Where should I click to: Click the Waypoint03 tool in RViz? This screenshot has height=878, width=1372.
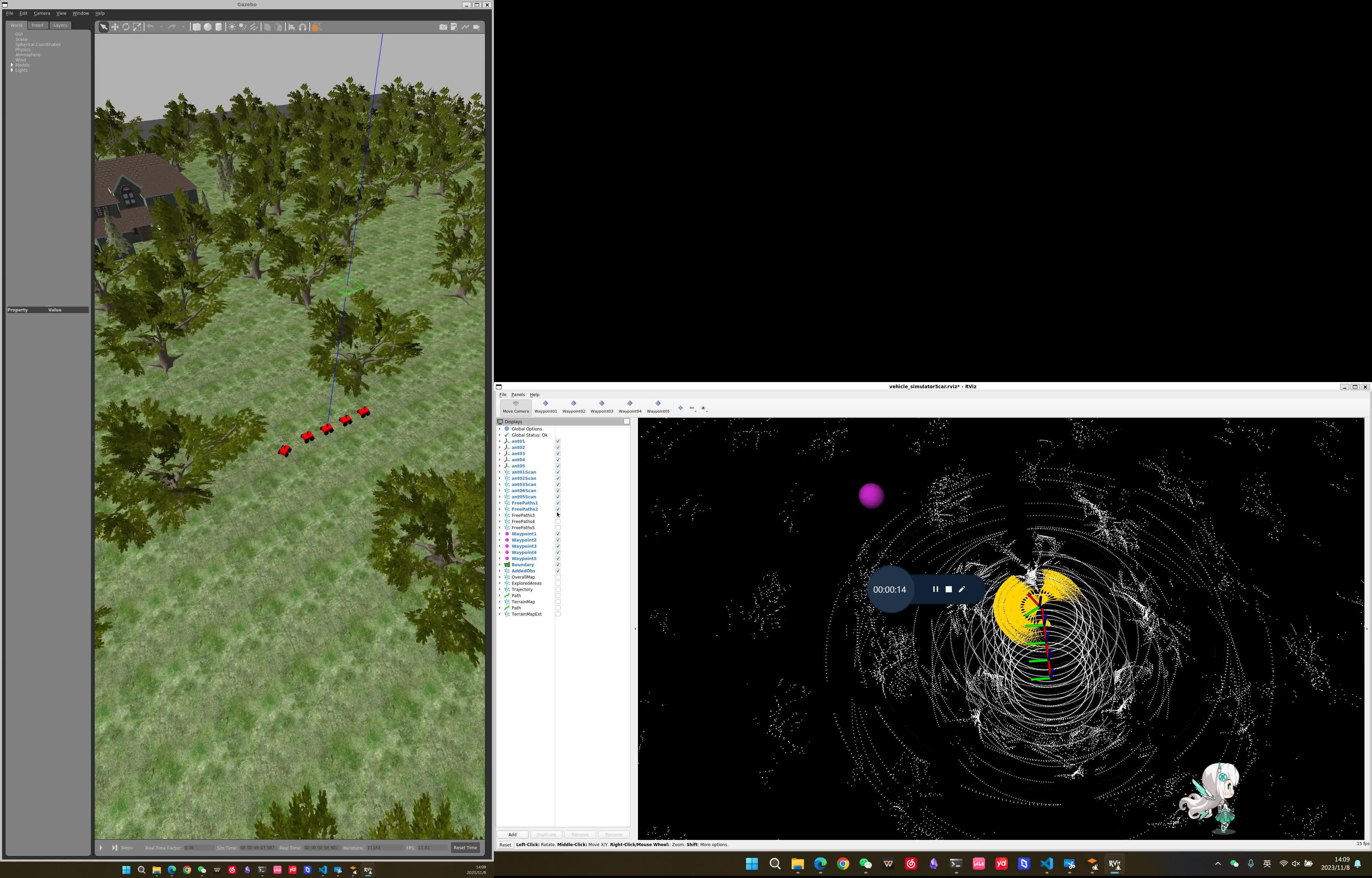(601, 406)
